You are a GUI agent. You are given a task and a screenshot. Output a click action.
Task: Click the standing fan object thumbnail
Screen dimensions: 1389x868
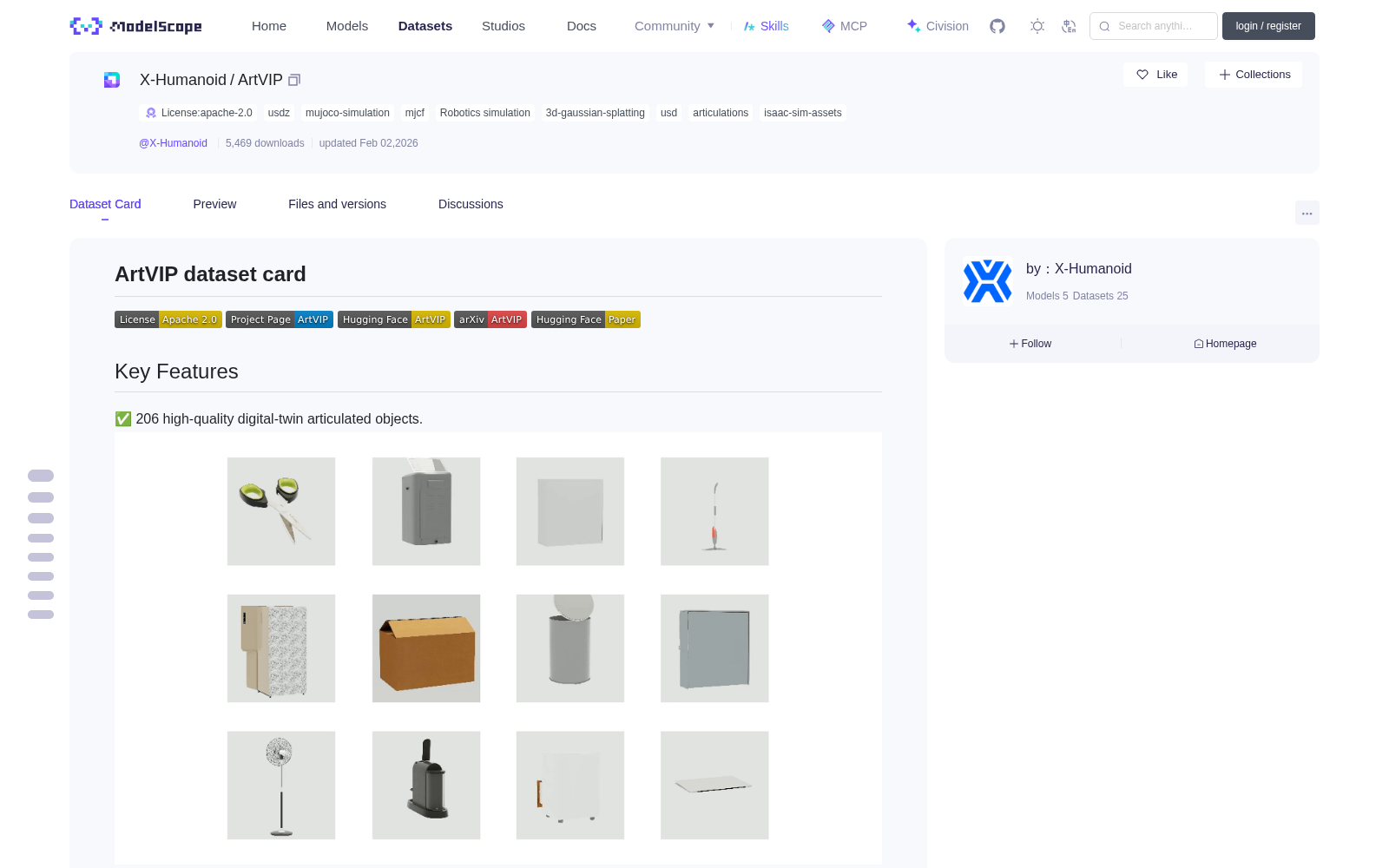pos(281,785)
